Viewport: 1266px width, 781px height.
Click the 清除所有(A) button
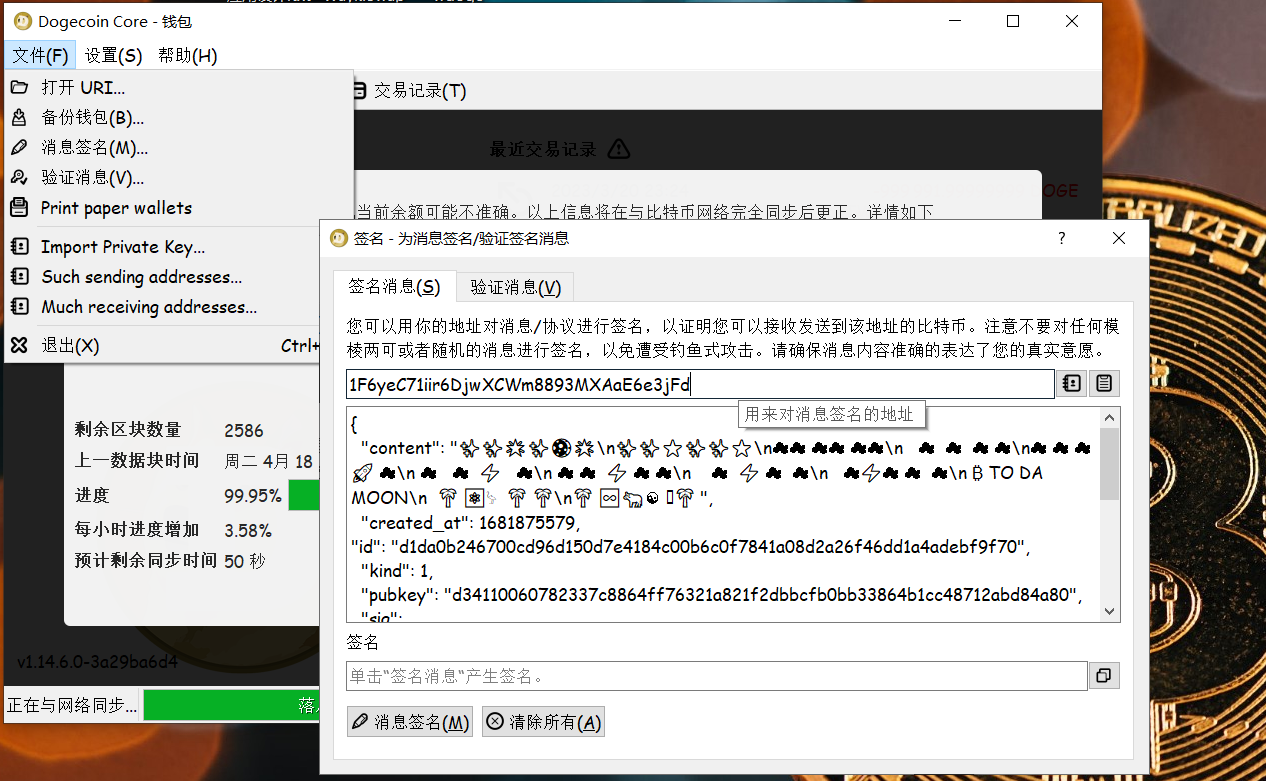pyautogui.click(x=543, y=722)
